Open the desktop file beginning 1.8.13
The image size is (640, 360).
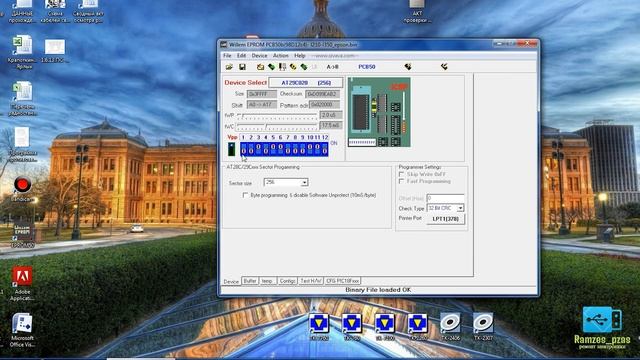click(55, 51)
